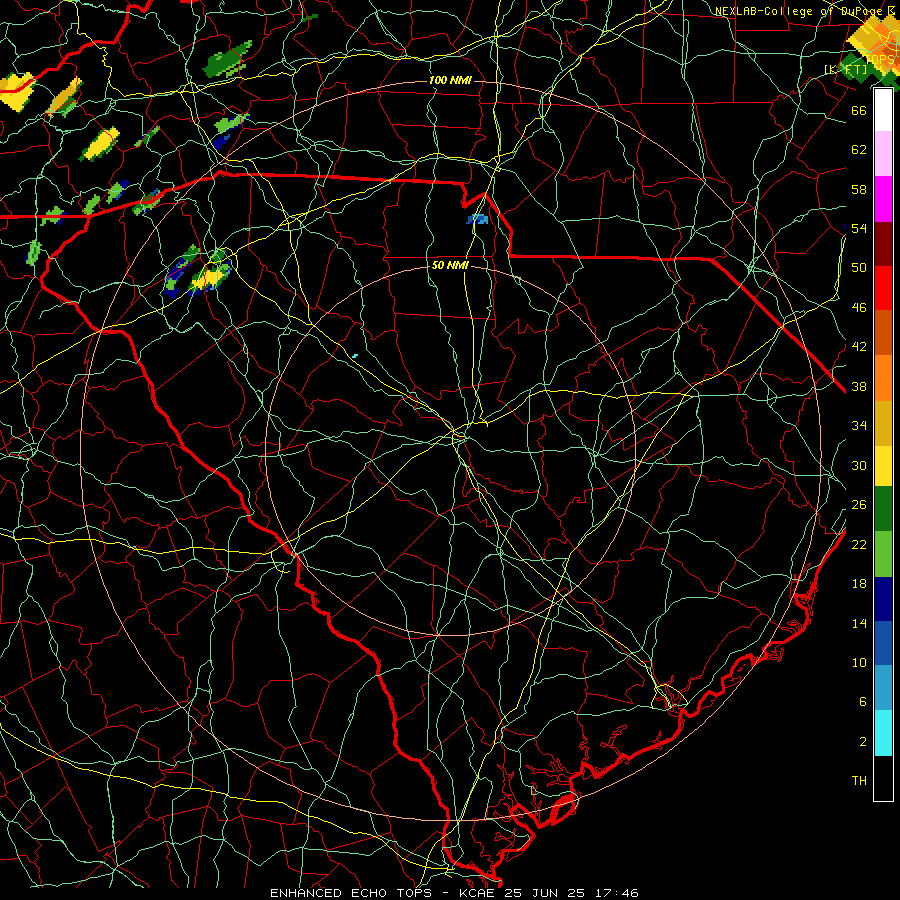This screenshot has width=900, height=900.
Task: Click the '100 NMI' range ring label
Action: coord(450,80)
